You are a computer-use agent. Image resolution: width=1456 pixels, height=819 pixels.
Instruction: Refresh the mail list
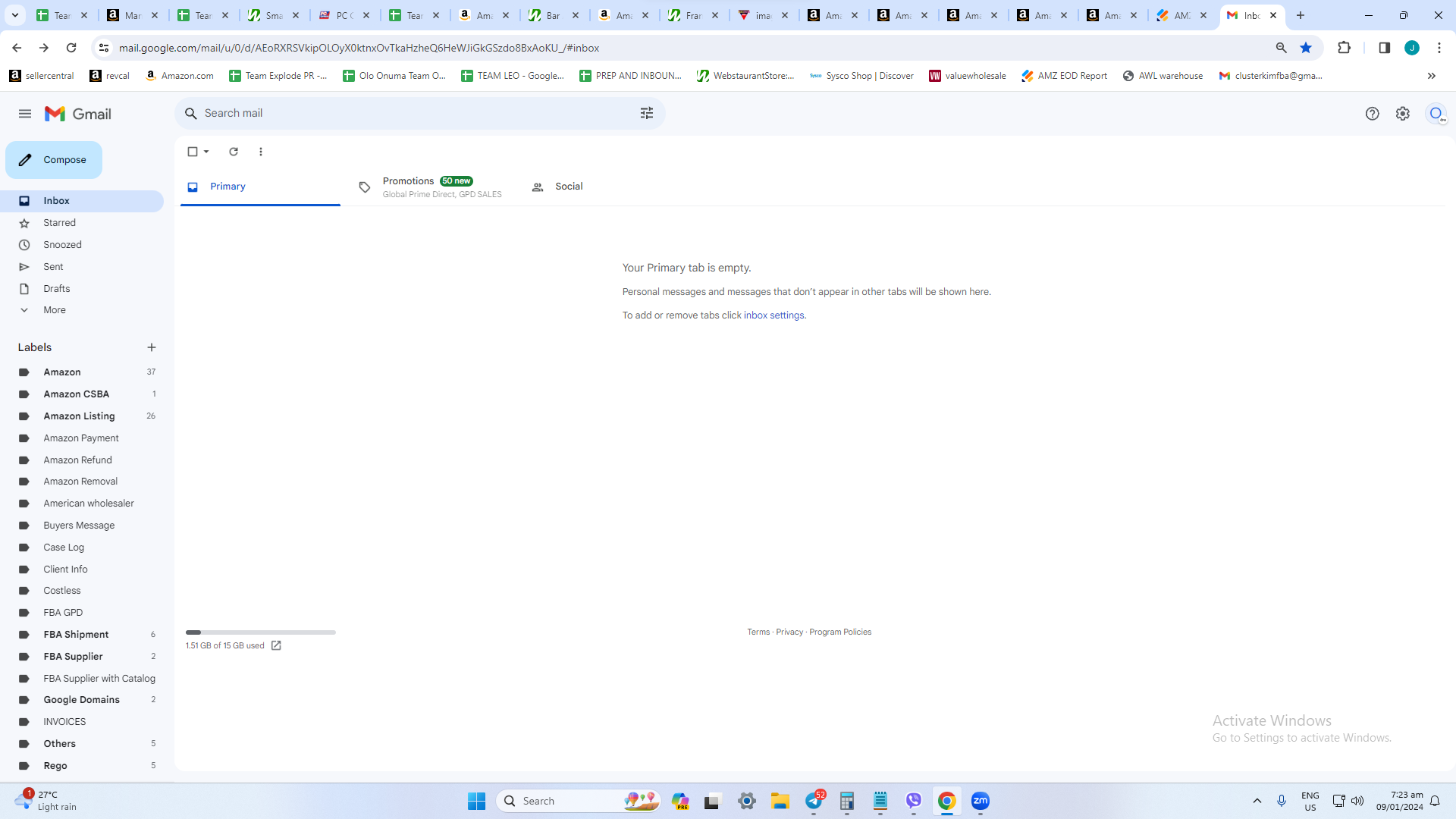pos(234,152)
